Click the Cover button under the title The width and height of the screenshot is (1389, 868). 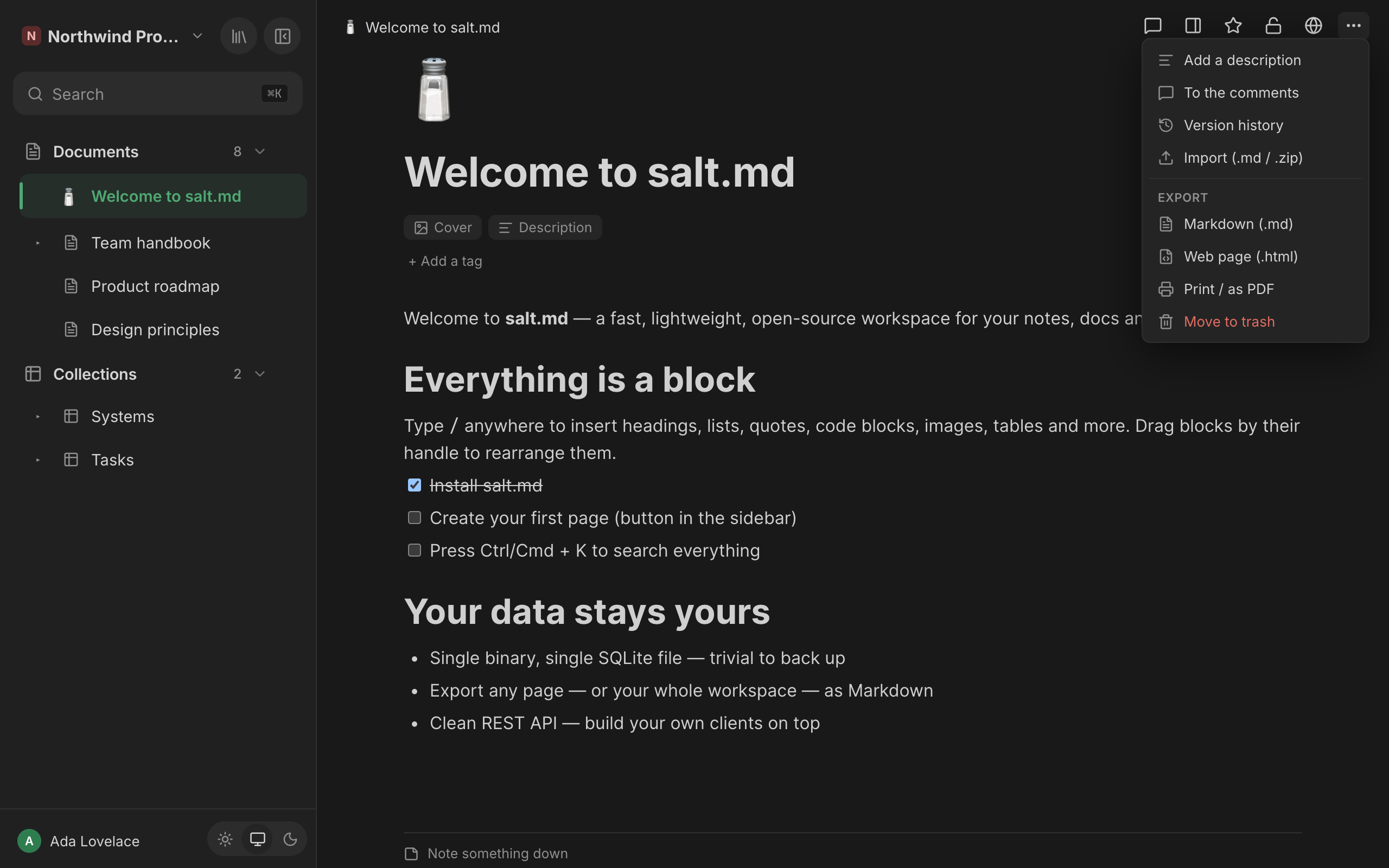click(443, 227)
